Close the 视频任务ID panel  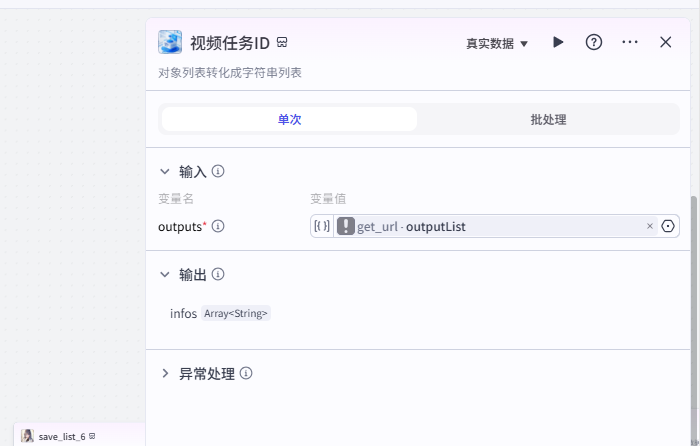click(666, 42)
